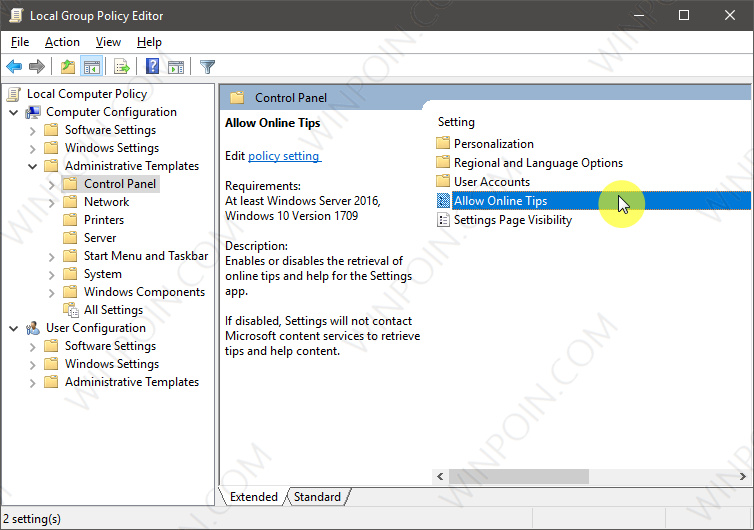This screenshot has width=754, height=530.
Task: Select Start Menu and Taskbar tree item
Action: 146,256
